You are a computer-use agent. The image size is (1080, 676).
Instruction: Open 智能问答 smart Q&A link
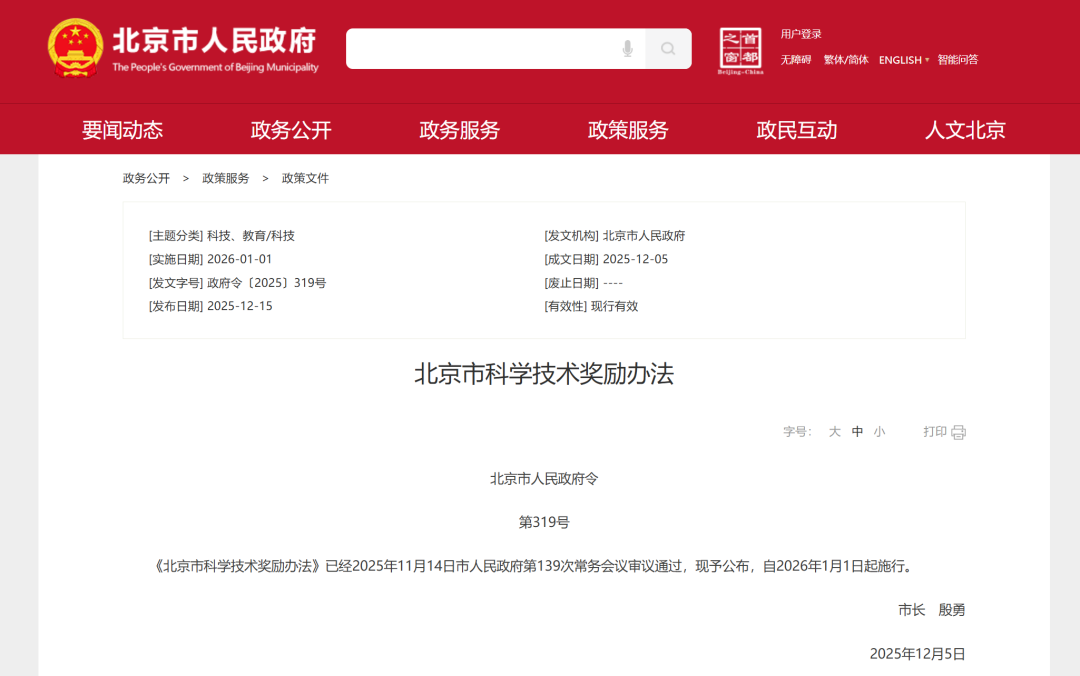click(x=958, y=60)
